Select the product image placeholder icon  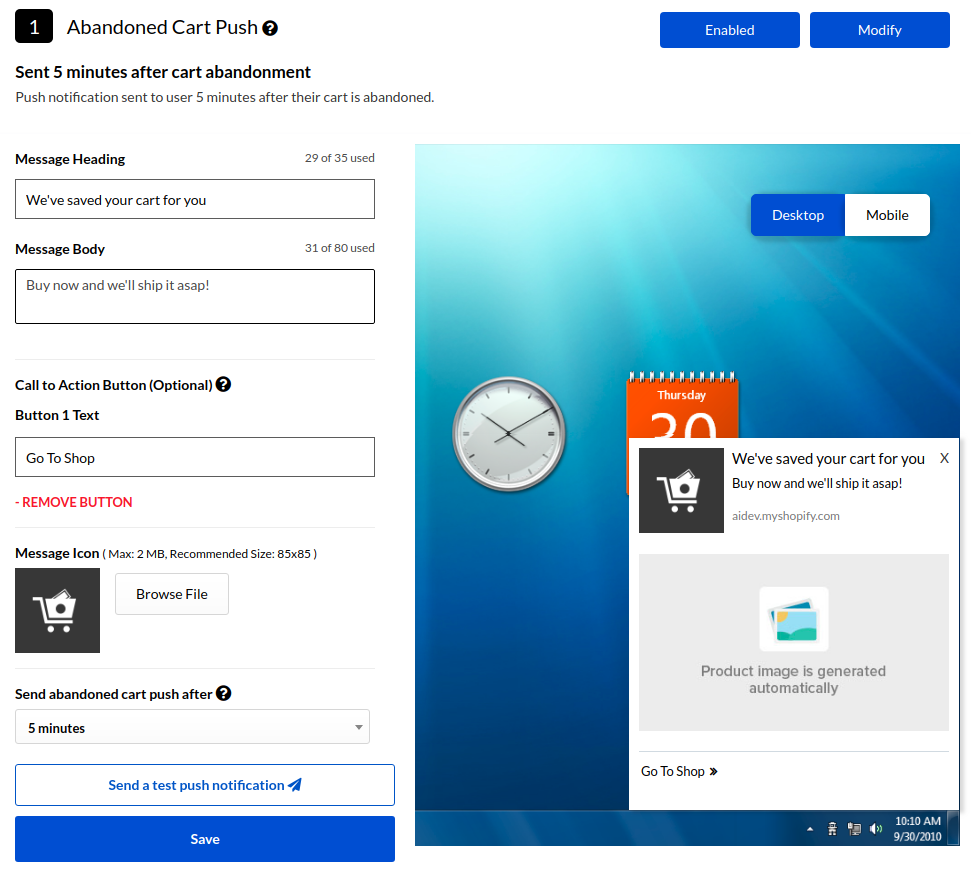[794, 619]
